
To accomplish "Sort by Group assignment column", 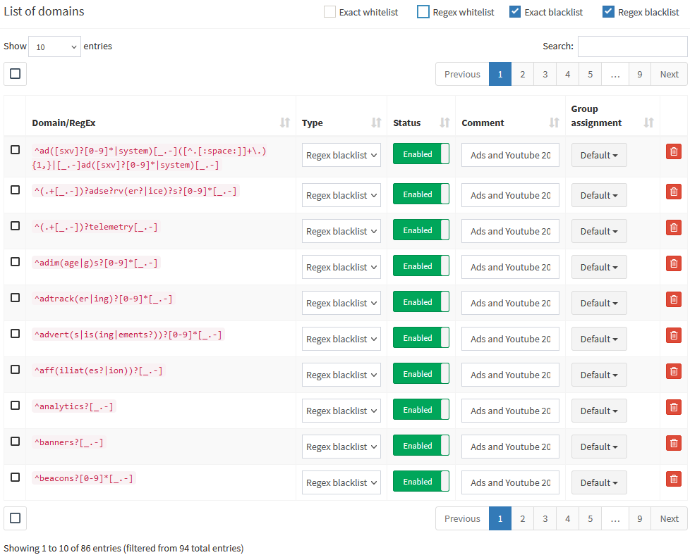I will (x=648, y=123).
